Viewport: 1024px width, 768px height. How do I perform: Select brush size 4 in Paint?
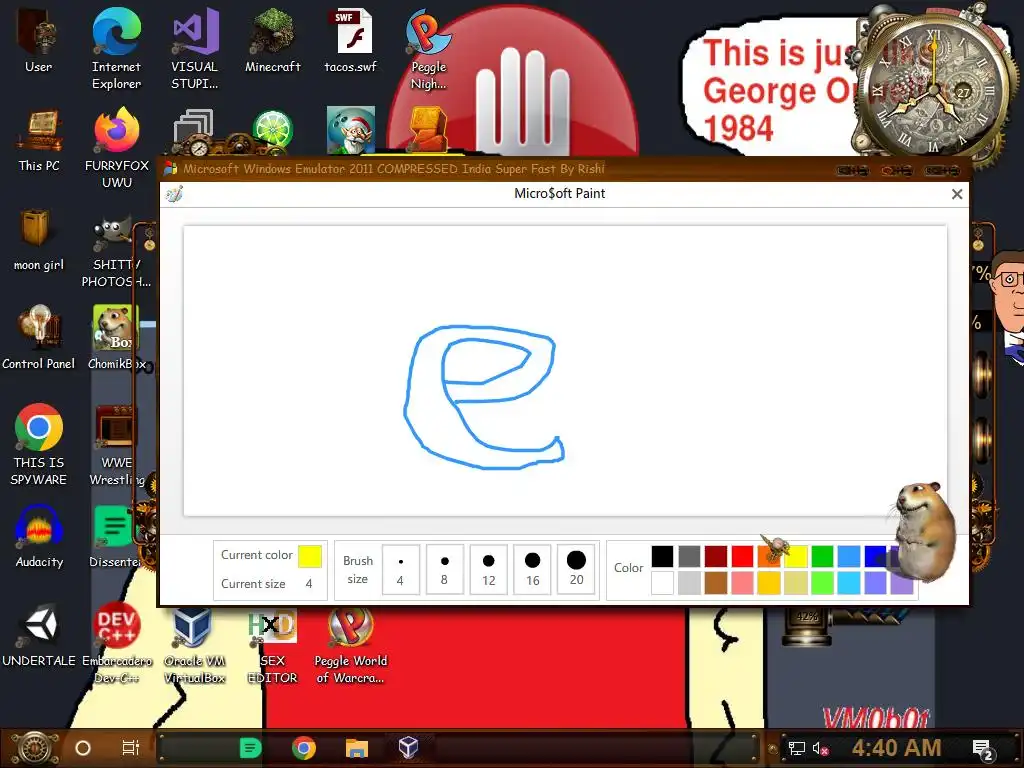point(400,569)
